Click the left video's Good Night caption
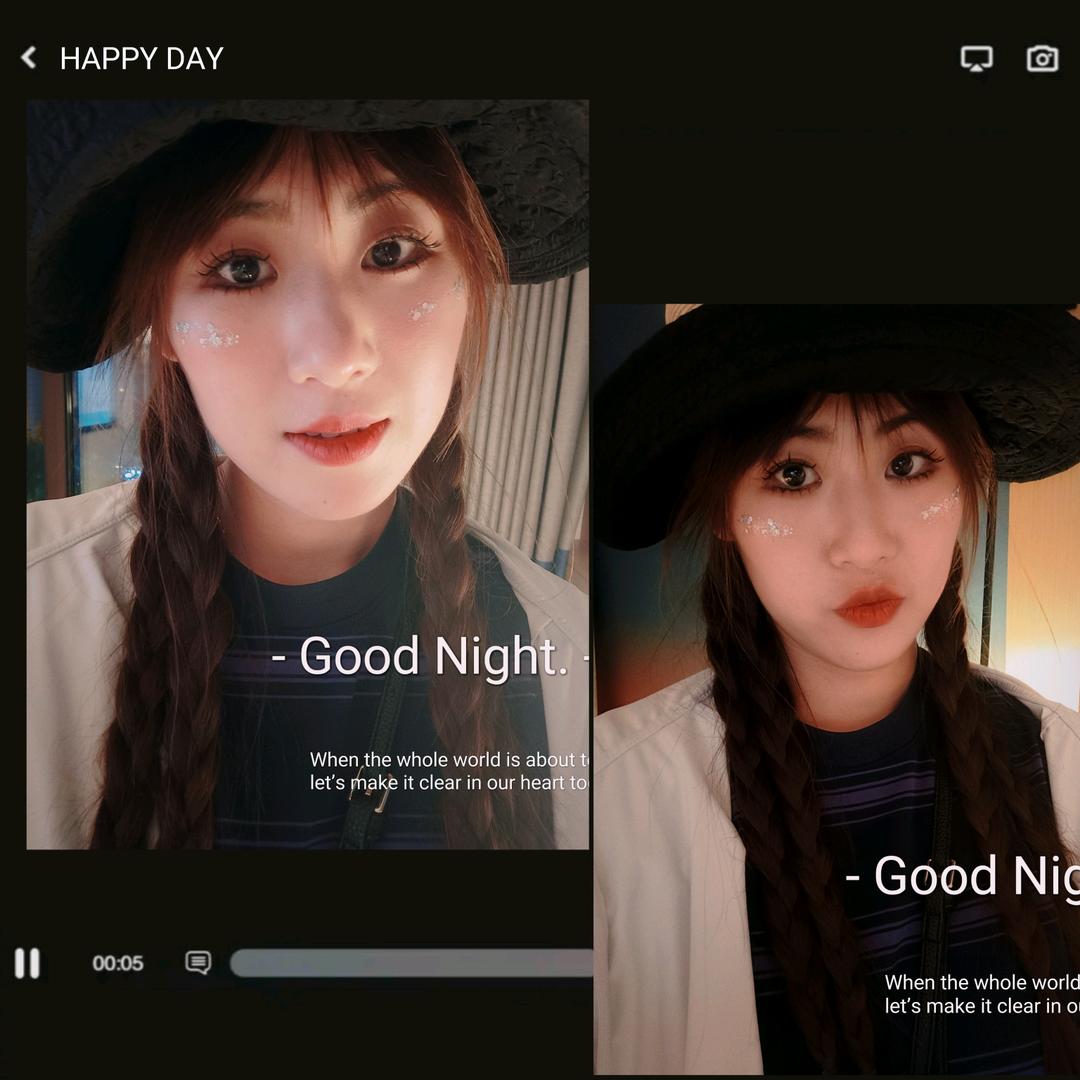 (x=430, y=657)
